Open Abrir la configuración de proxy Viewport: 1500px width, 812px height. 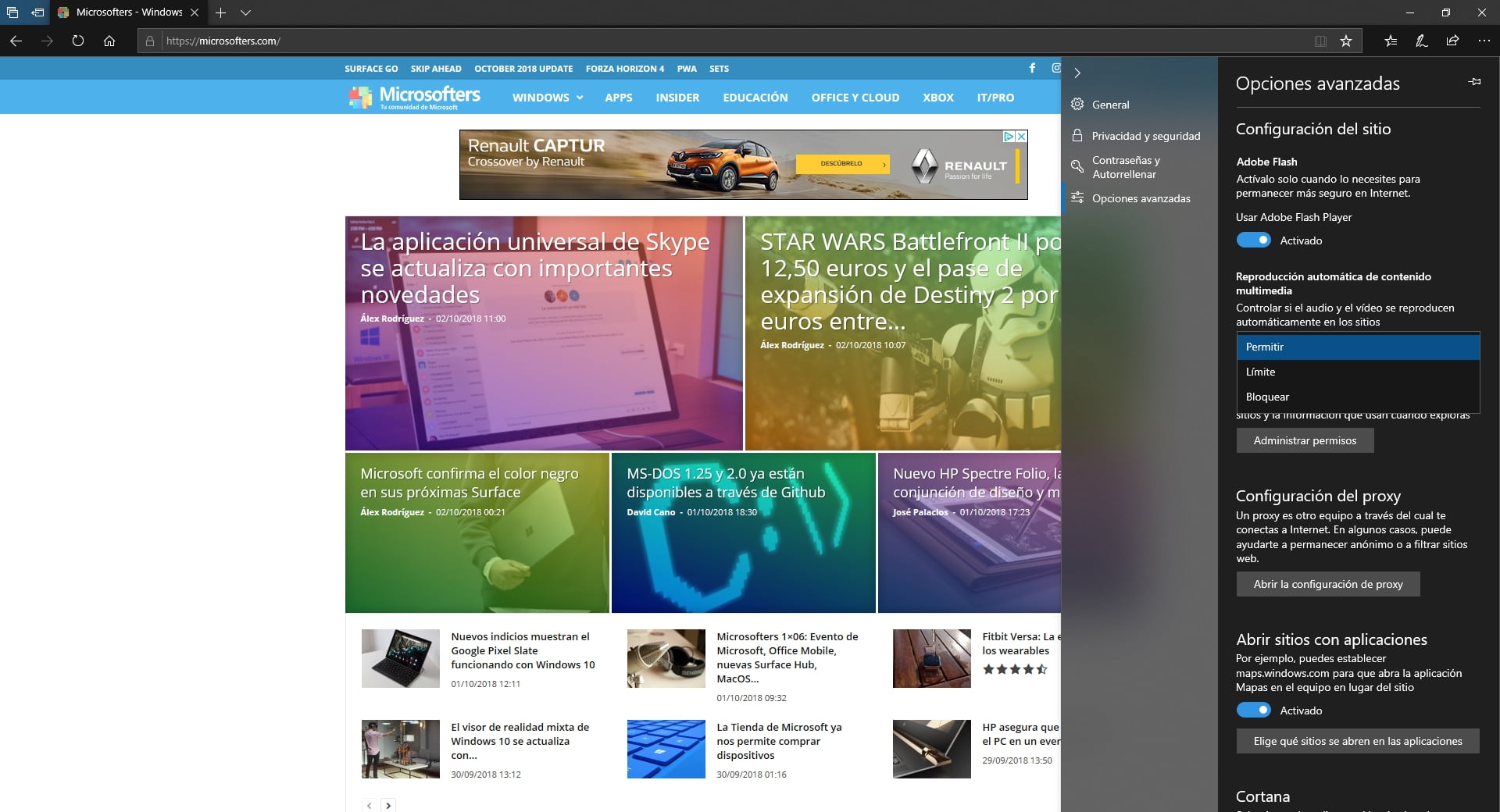pyautogui.click(x=1328, y=584)
